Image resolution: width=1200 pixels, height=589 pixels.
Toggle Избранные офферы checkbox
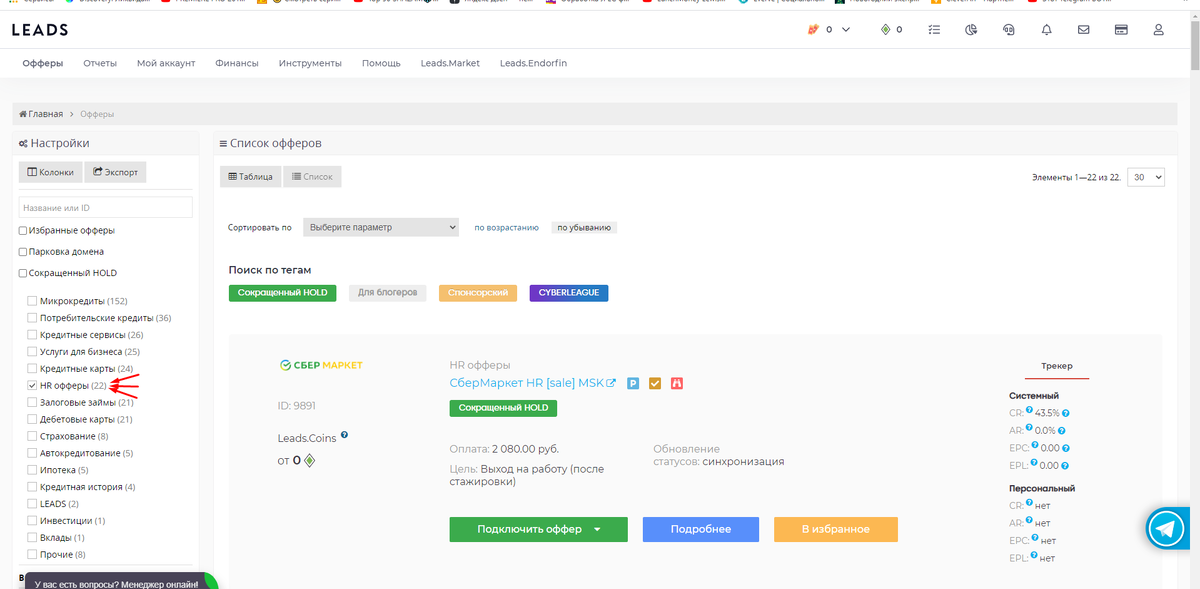[23, 230]
